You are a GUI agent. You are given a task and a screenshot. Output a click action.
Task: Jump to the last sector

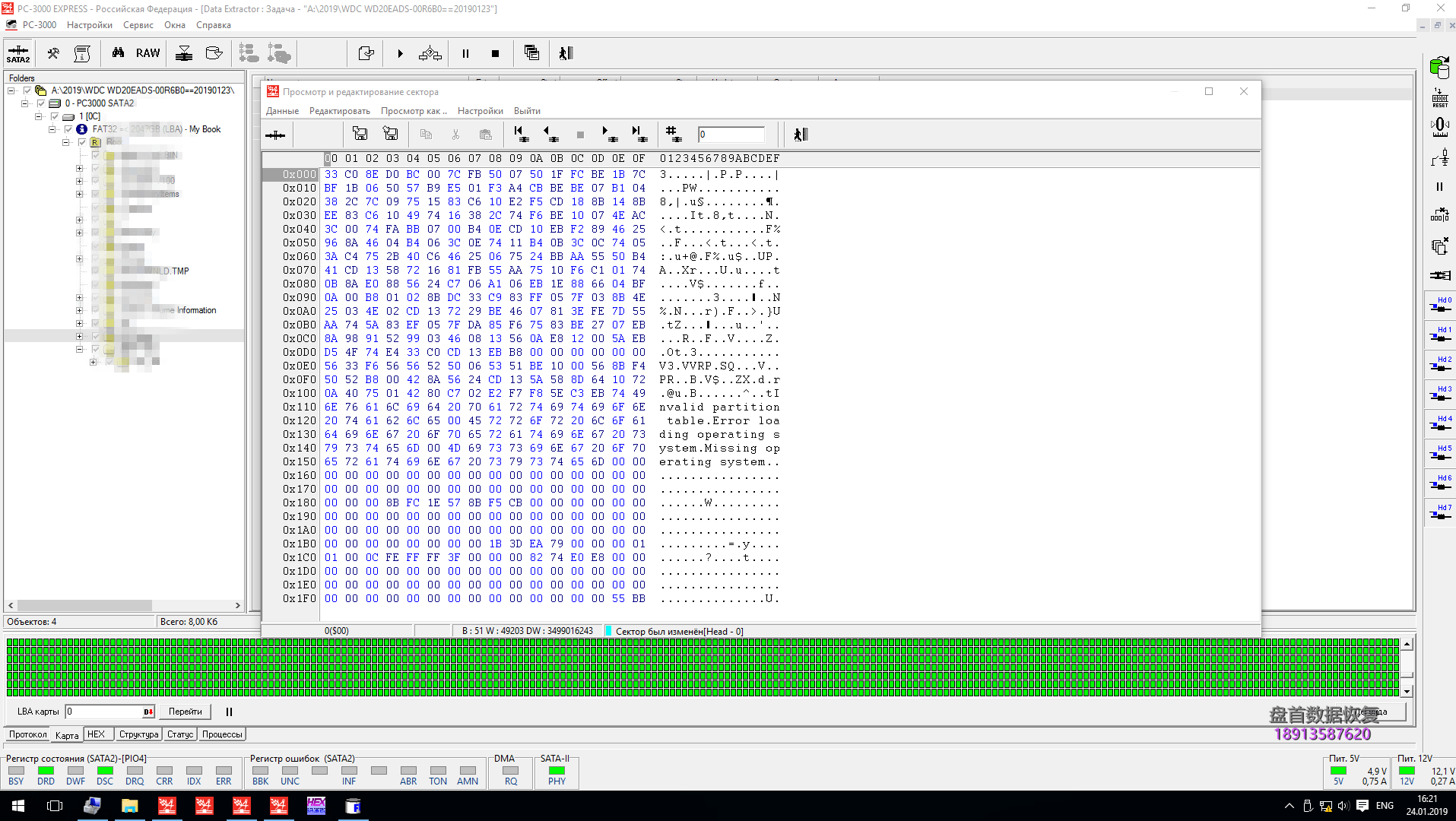pyautogui.click(x=639, y=135)
